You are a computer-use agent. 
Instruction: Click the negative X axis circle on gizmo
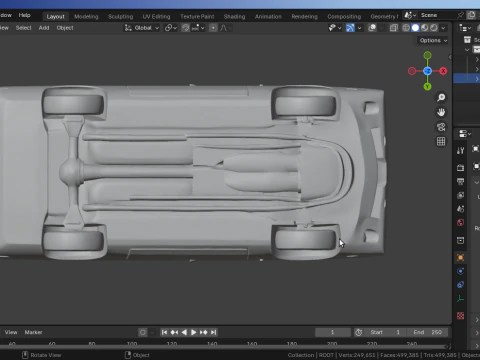412,71
